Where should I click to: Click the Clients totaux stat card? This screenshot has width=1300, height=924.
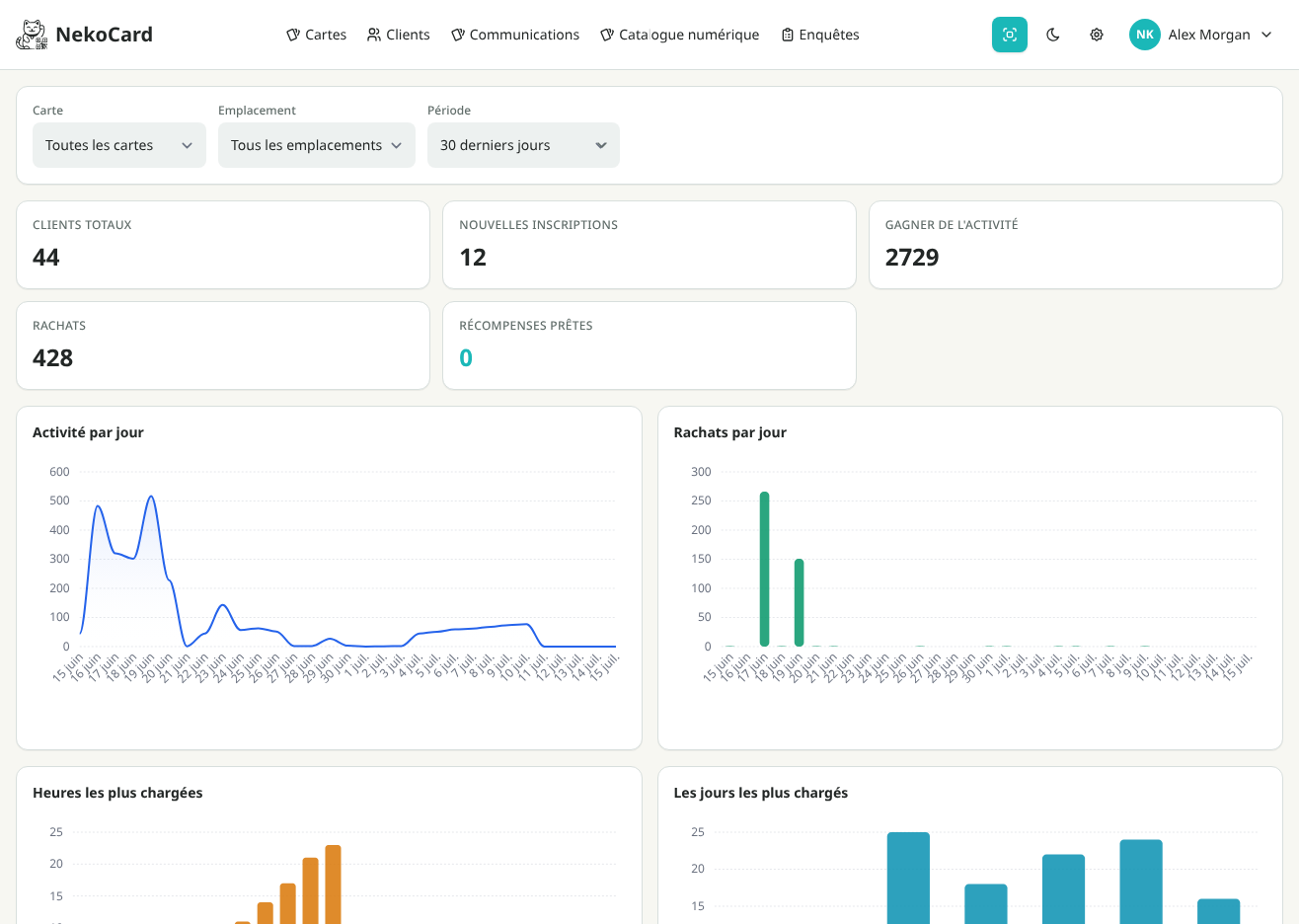tap(223, 245)
